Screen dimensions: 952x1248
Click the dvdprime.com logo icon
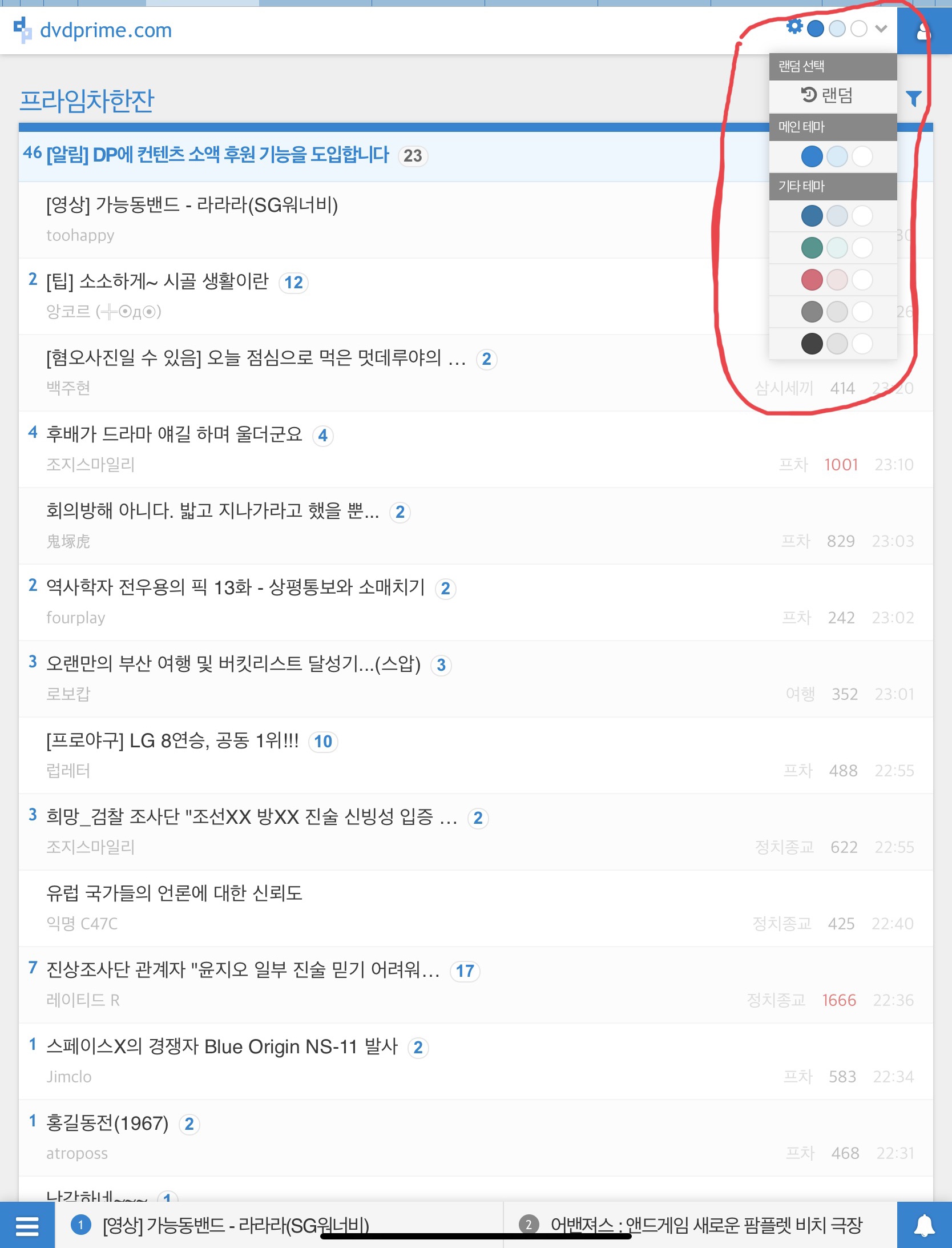tap(22, 30)
